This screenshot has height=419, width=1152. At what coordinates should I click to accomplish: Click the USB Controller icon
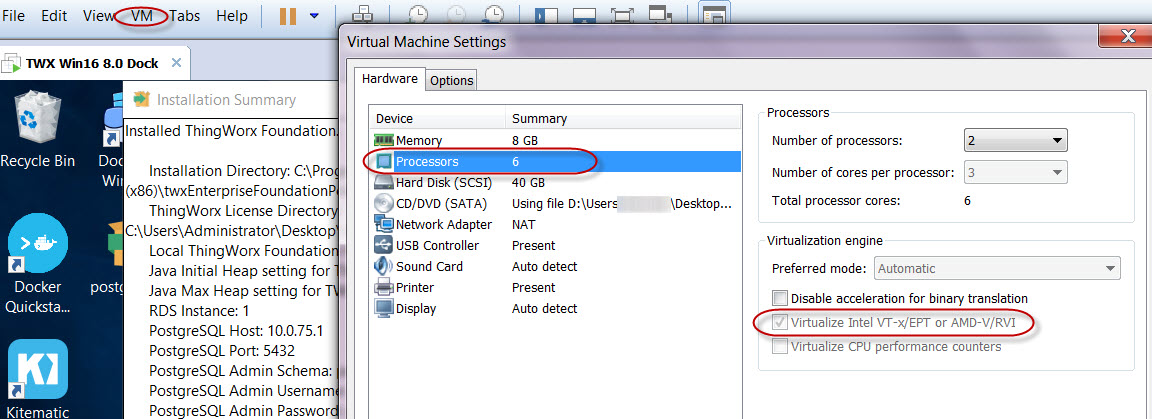click(384, 246)
